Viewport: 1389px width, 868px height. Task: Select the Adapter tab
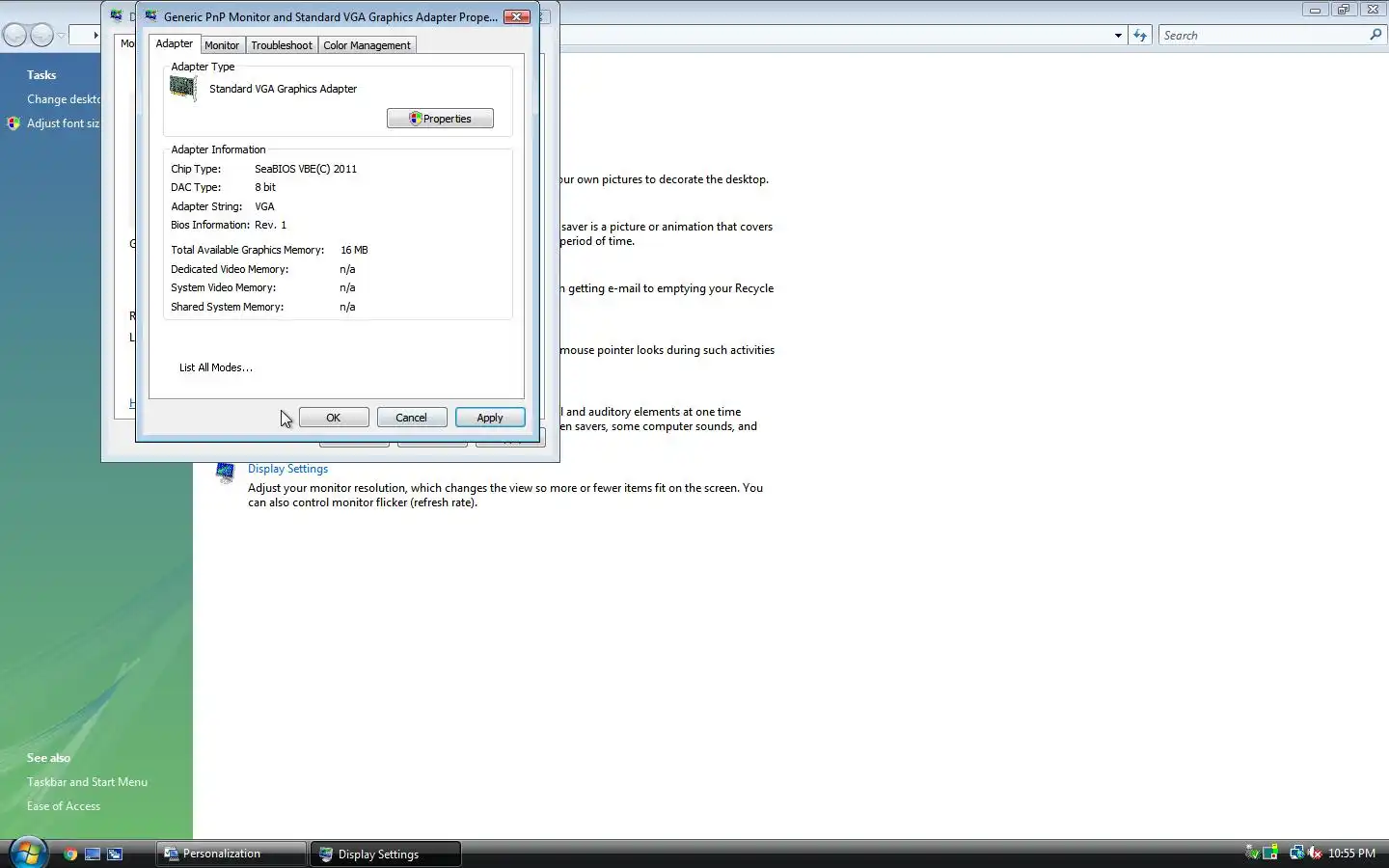coord(175,43)
